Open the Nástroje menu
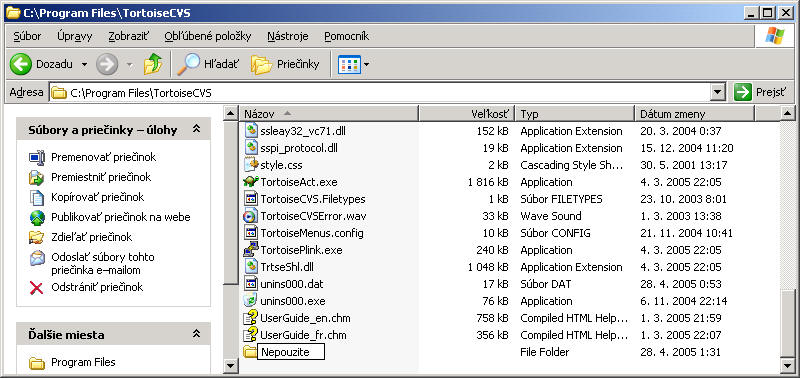 pos(288,36)
